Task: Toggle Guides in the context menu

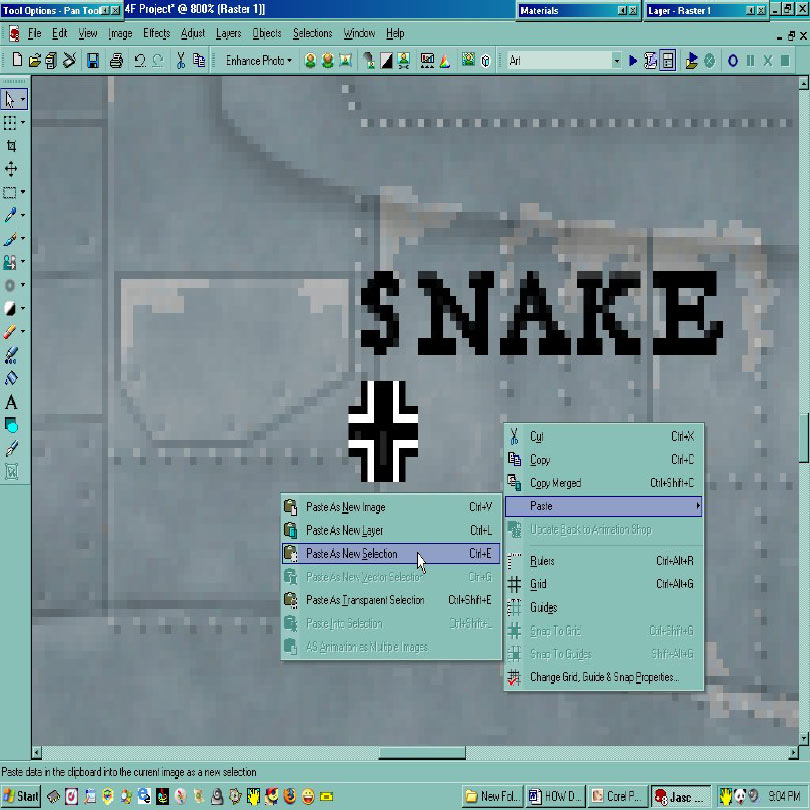Action: pos(603,608)
